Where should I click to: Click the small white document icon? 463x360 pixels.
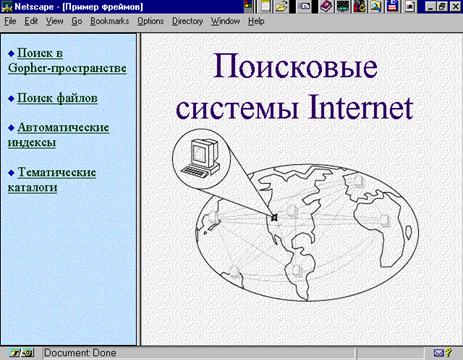[411, 7]
